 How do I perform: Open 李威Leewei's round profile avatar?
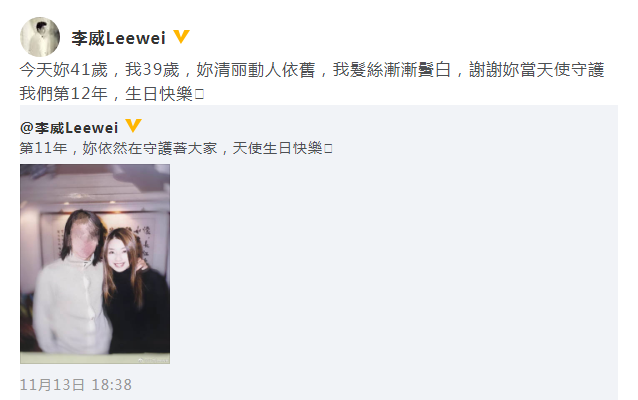pyautogui.click(x=40, y=37)
